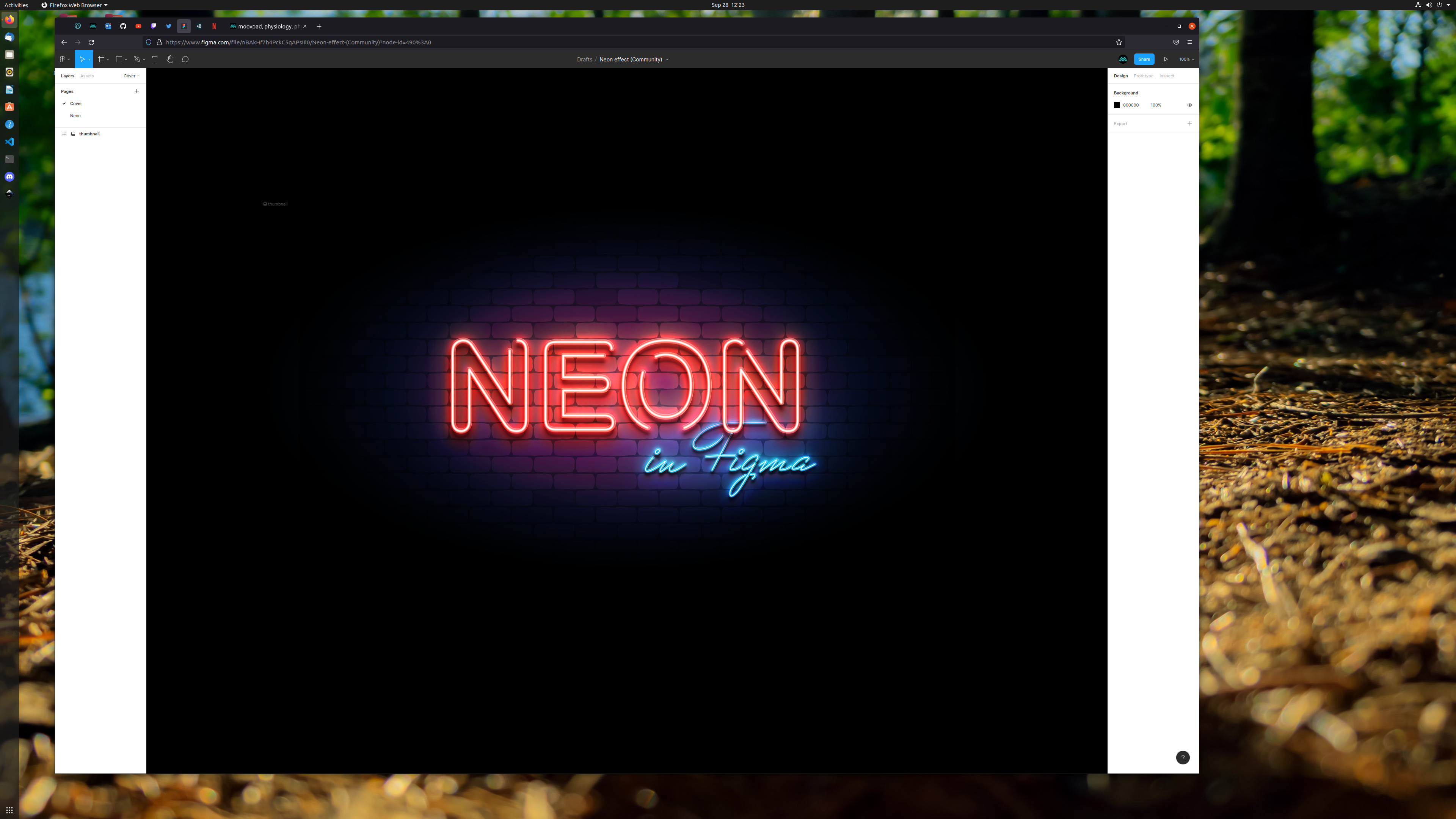Image resolution: width=1456 pixels, height=819 pixels.
Task: Open the moovpad user avatar in Figma toolbar
Action: point(1123,60)
